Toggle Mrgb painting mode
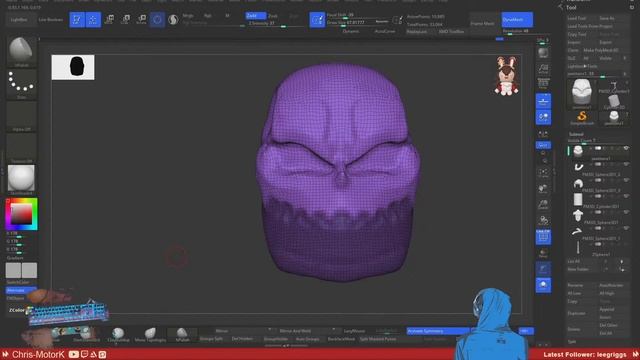 tap(188, 16)
